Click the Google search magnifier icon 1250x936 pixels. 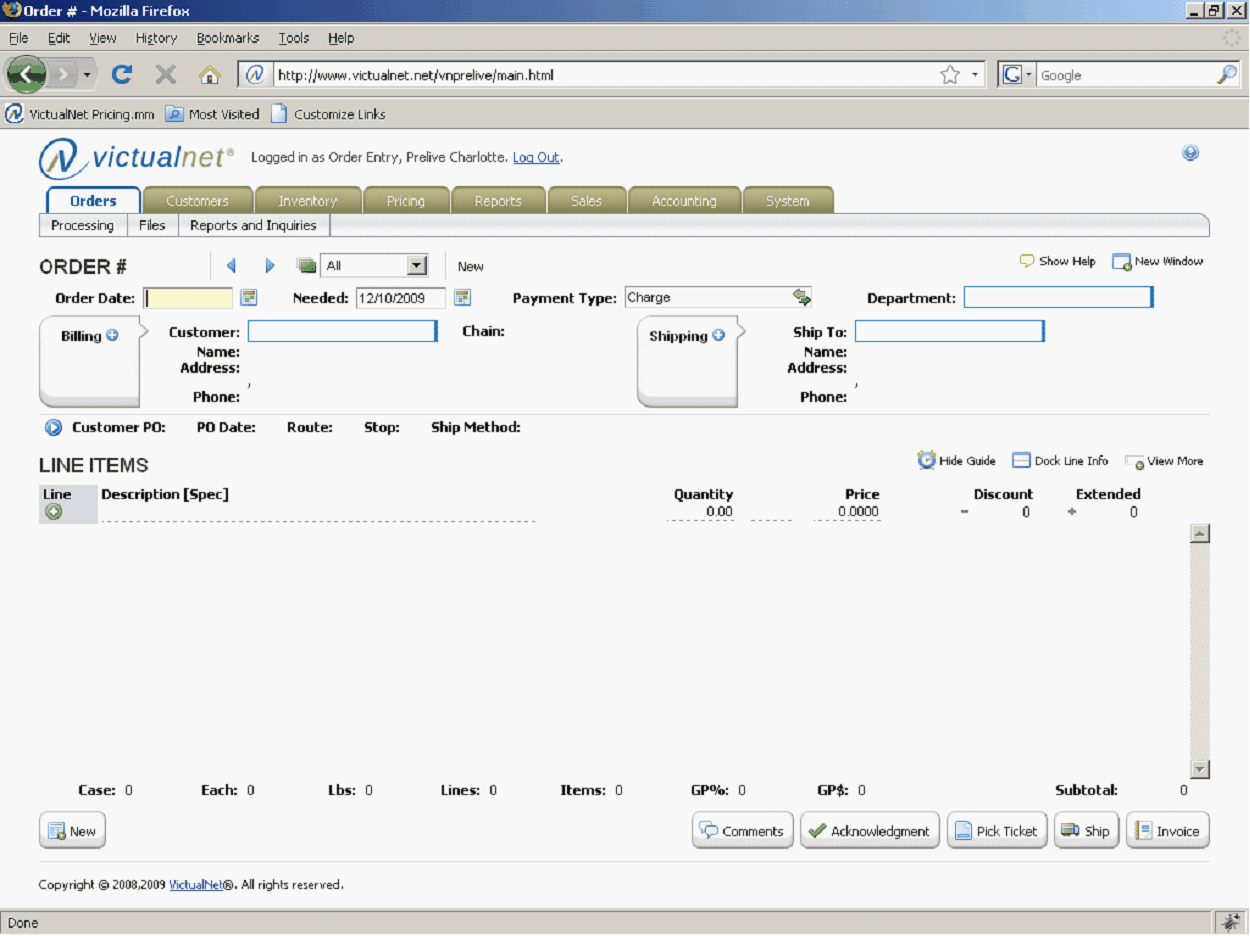pos(1226,75)
